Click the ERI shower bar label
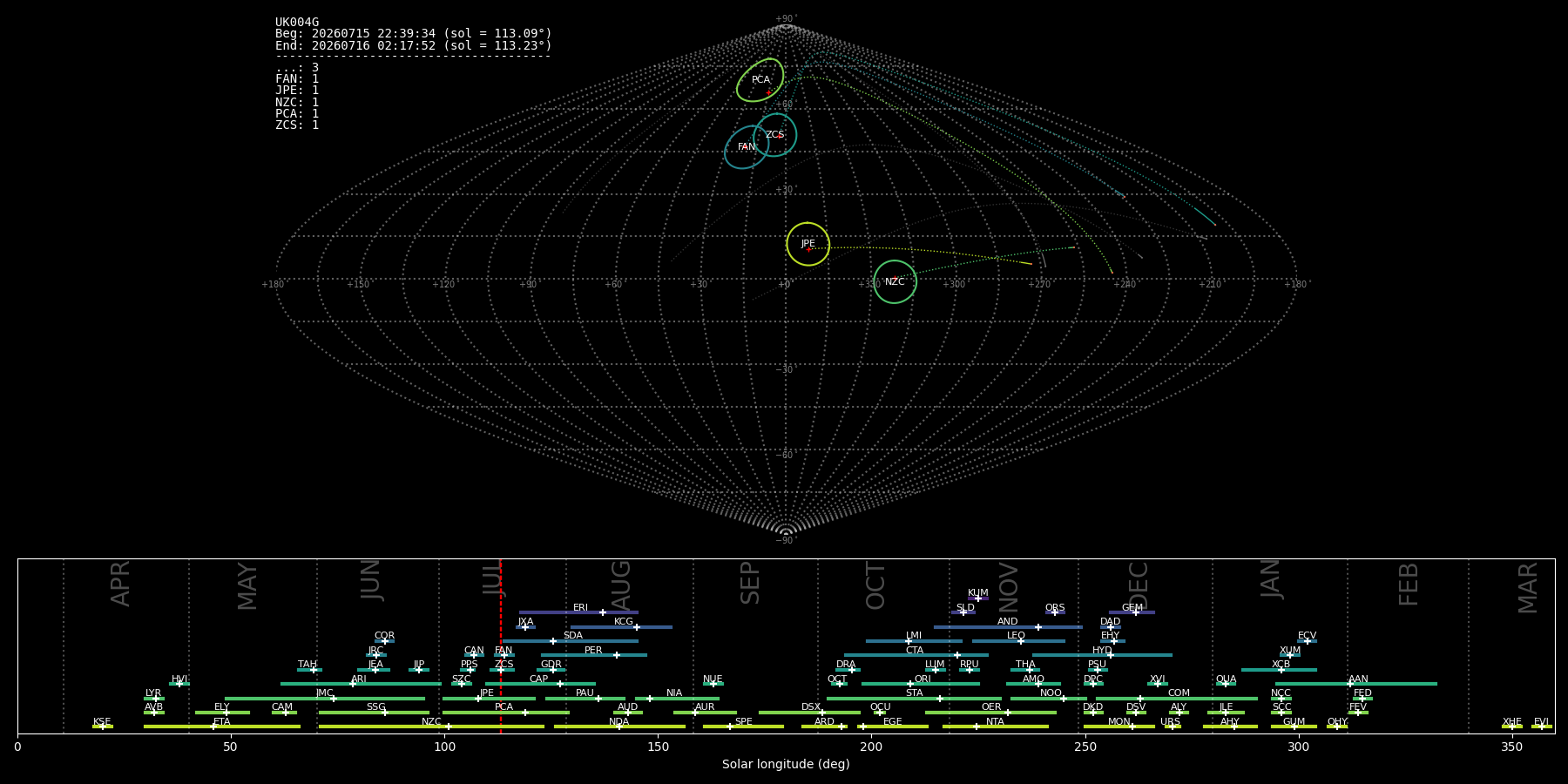The height and width of the screenshot is (784, 1568). pyautogui.click(x=581, y=608)
